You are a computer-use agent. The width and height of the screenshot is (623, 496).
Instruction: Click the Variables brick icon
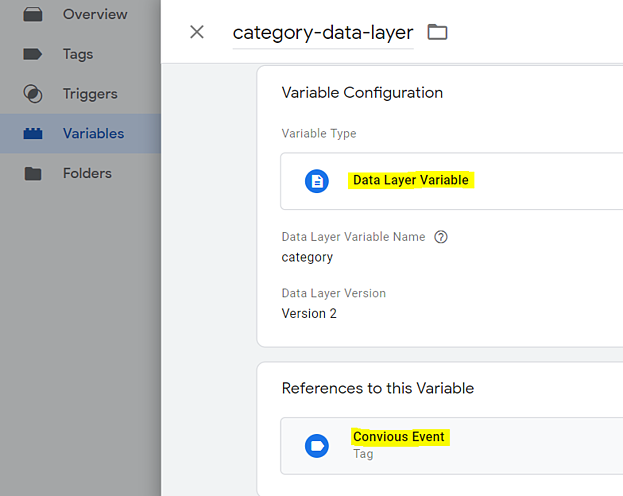point(33,133)
